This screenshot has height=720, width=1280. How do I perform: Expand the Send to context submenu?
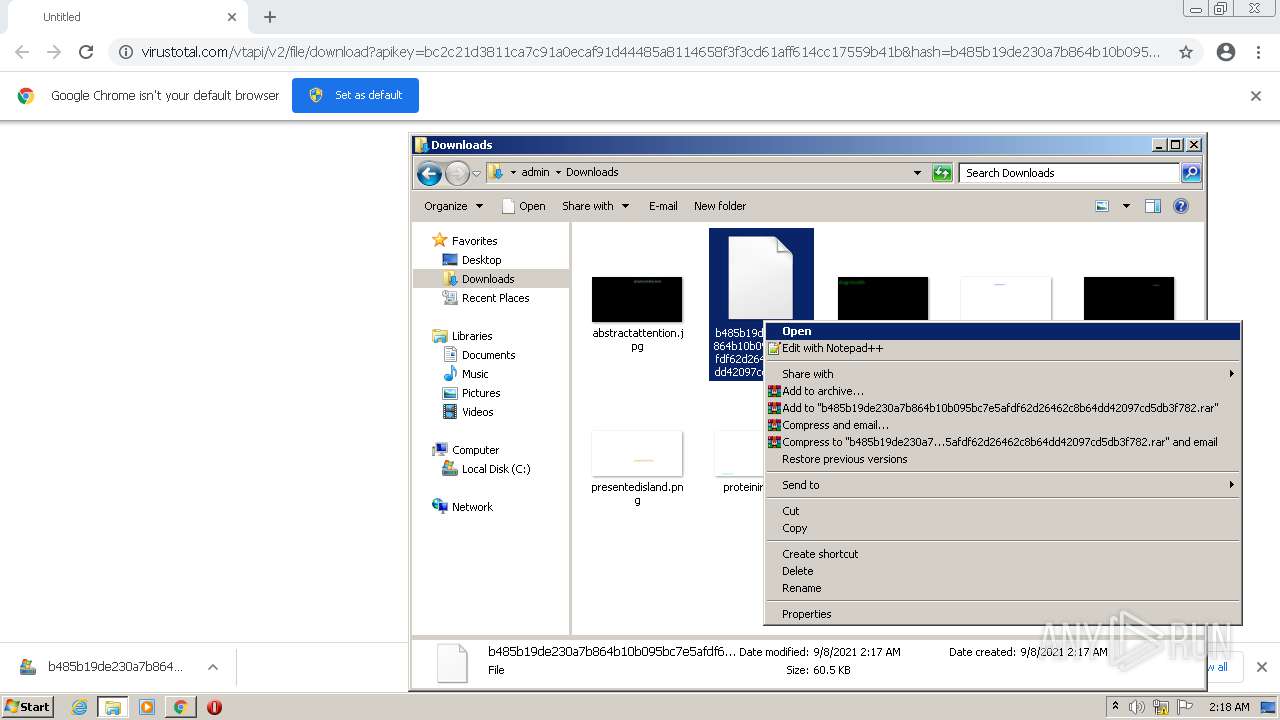pos(1002,485)
